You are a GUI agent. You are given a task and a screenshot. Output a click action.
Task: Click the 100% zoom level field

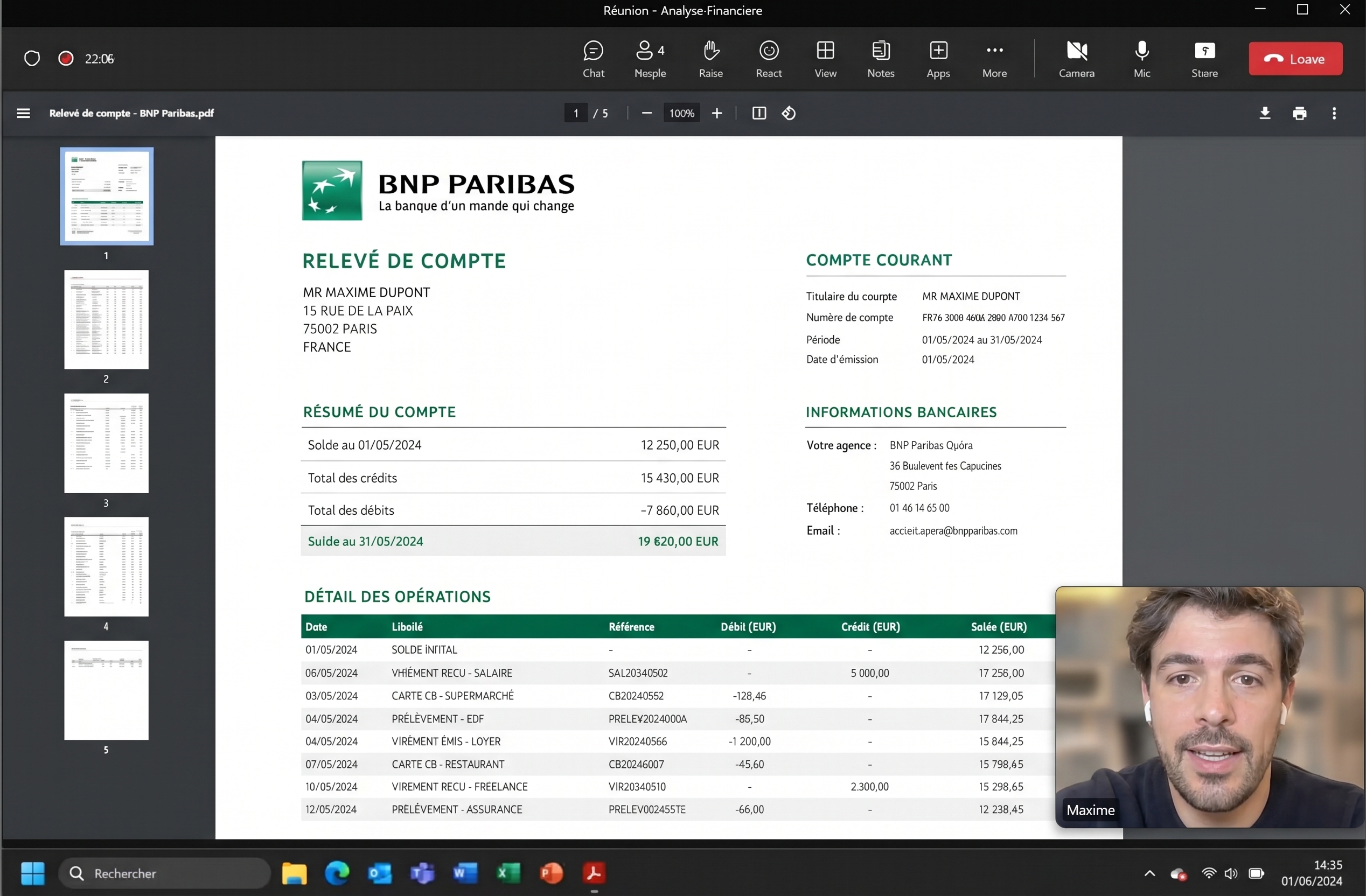[681, 113]
